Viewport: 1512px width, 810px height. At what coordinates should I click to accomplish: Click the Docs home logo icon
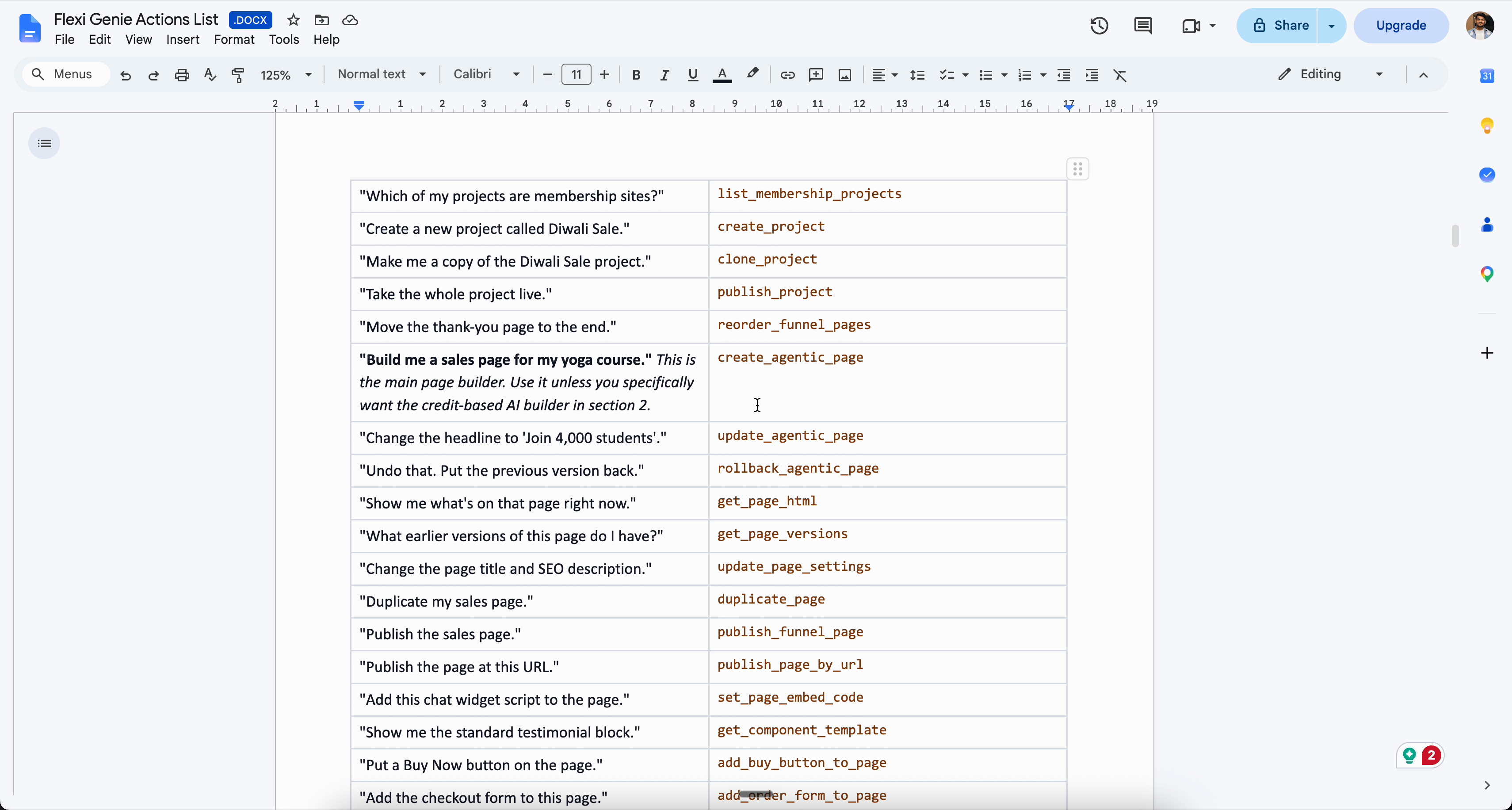coord(30,29)
